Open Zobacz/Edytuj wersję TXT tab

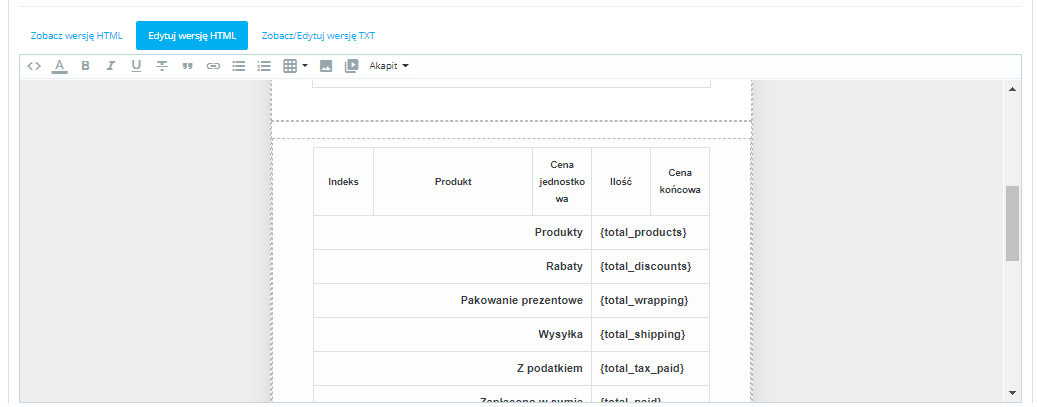(x=318, y=35)
